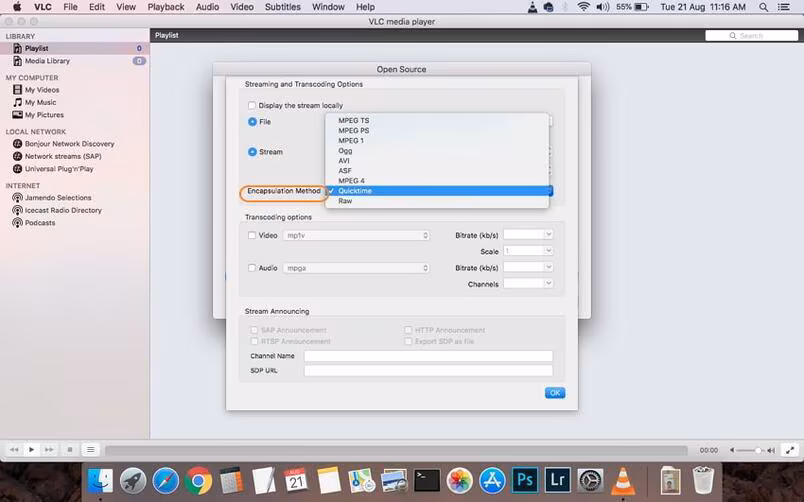Open the Subtitles menu in the menu bar

[x=283, y=7]
